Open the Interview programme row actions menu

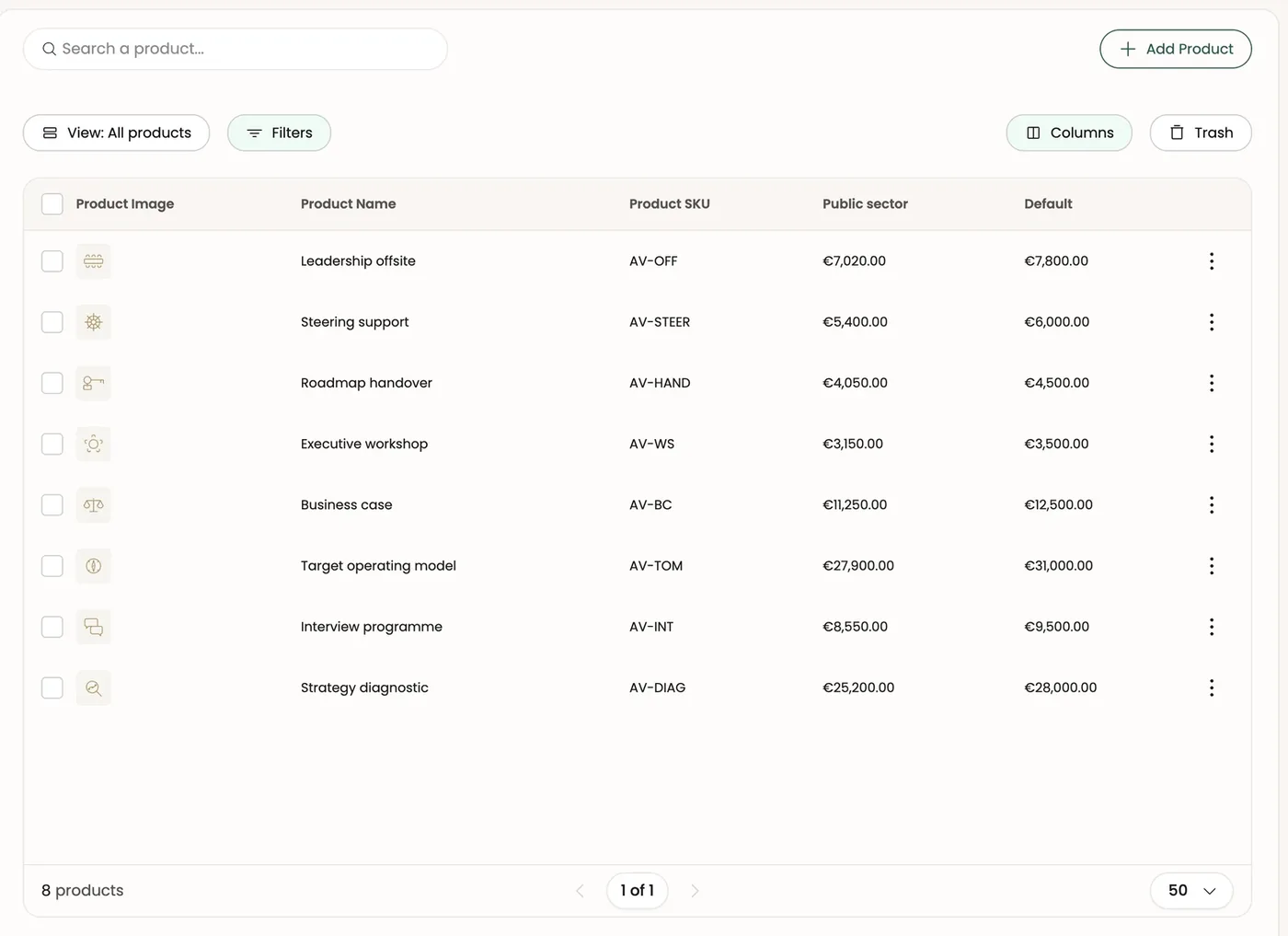pos(1211,627)
